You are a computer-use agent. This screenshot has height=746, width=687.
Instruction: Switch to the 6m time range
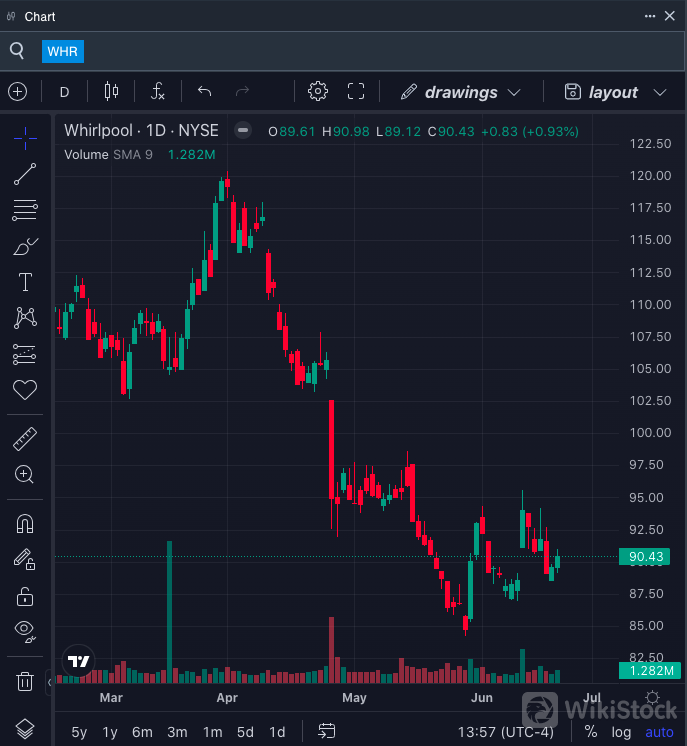tap(142, 732)
